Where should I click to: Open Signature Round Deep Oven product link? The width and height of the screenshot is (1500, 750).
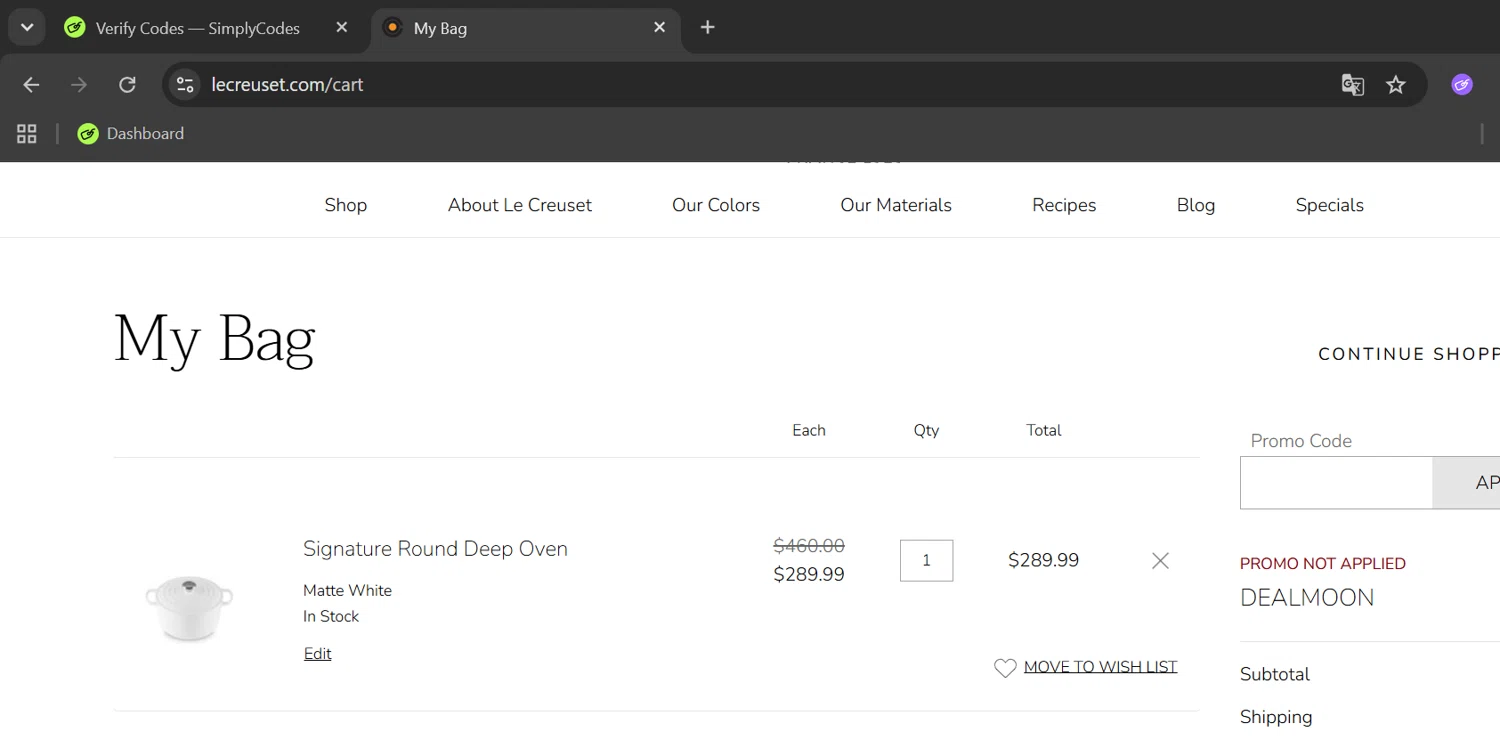tap(435, 549)
